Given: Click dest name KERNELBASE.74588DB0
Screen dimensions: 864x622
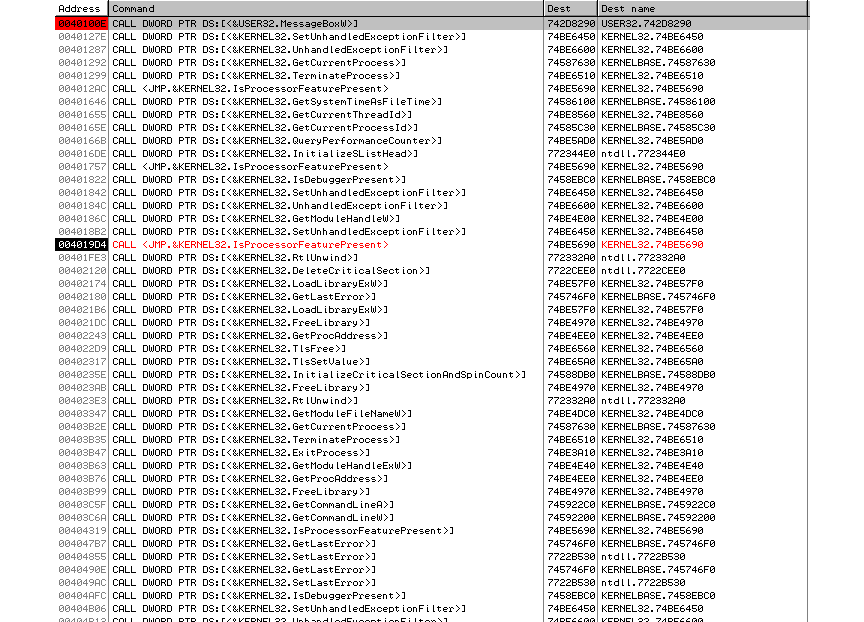Looking at the screenshot, I should (x=658, y=375).
